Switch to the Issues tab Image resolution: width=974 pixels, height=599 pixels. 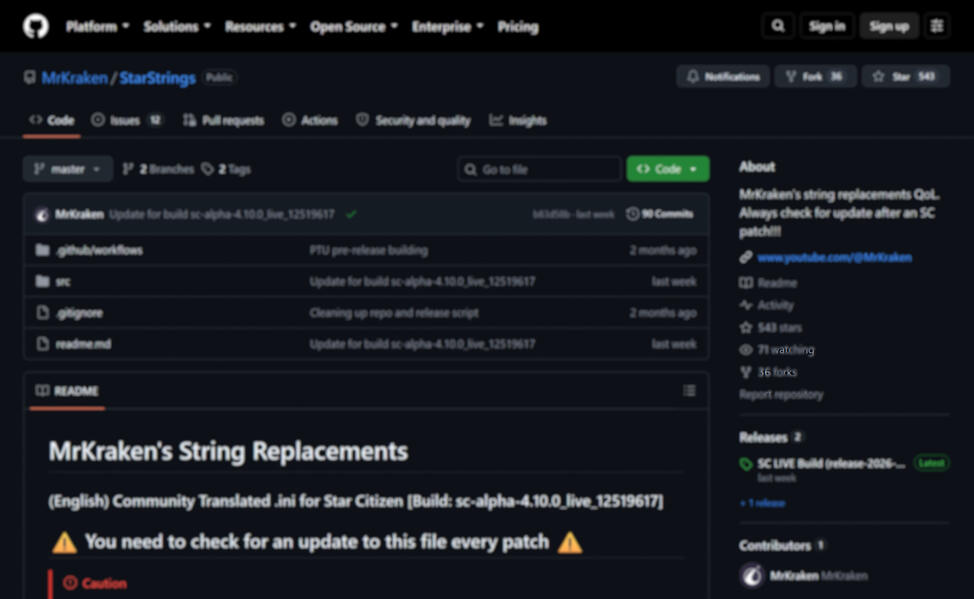click(x=127, y=120)
